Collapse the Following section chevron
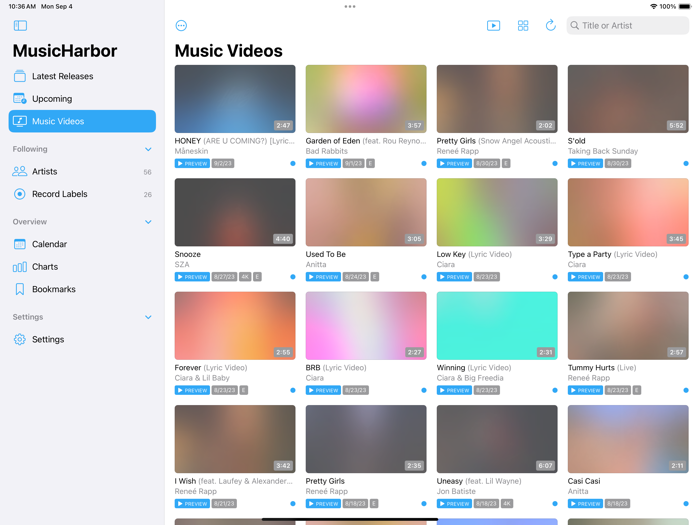 148,149
